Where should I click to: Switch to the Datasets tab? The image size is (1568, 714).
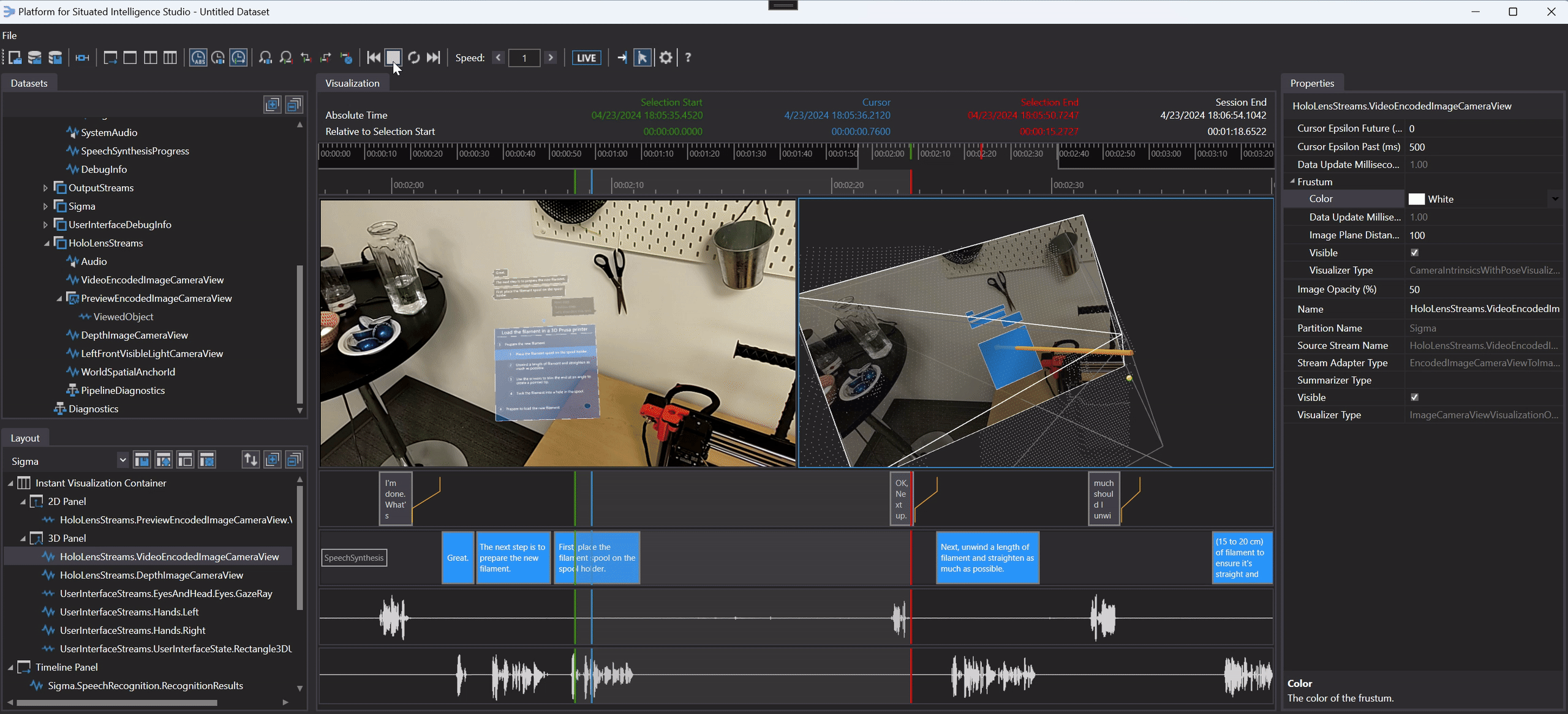pyautogui.click(x=29, y=83)
